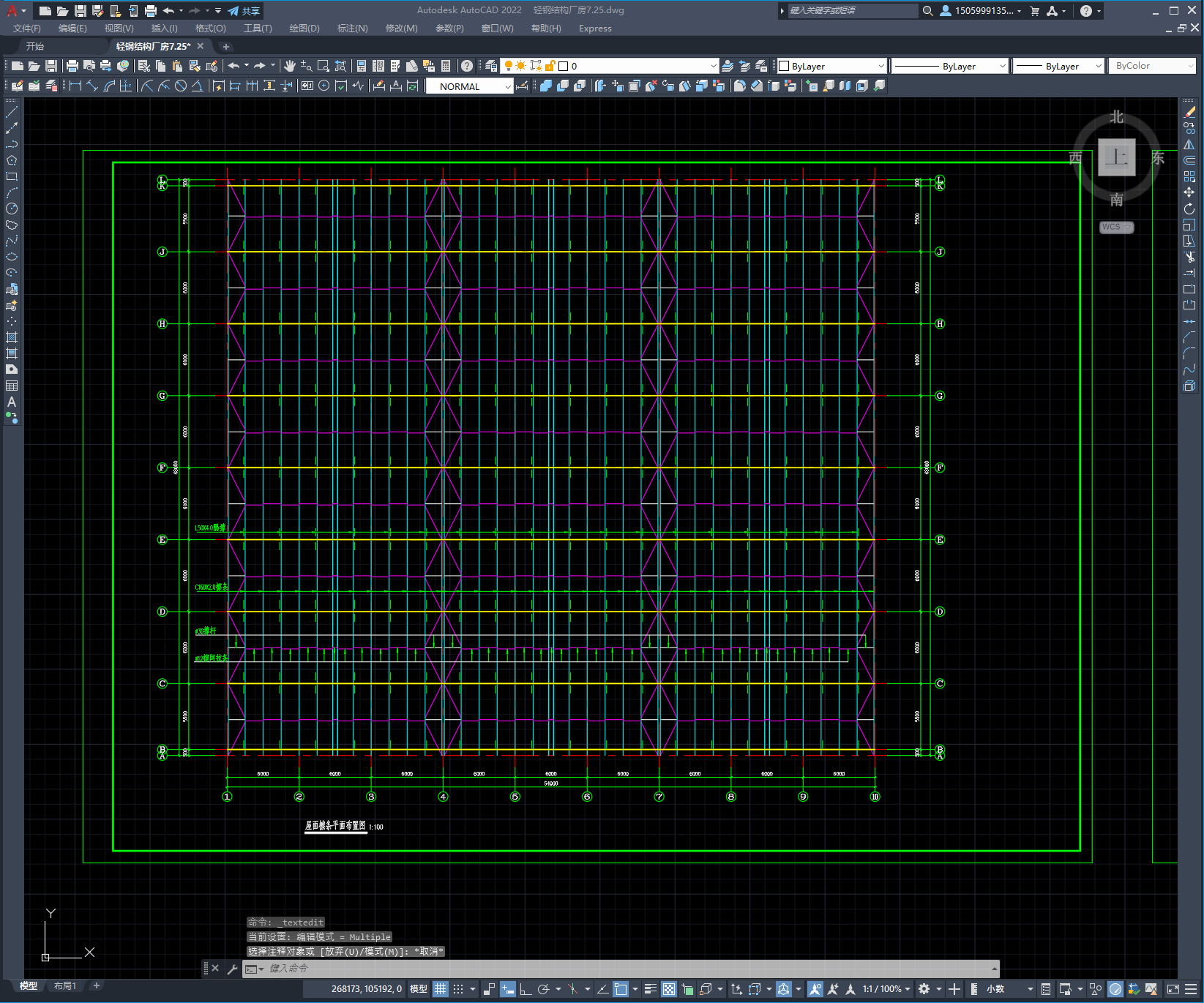Viewport: 1204px width, 1003px height.
Task: Select the Multiline Text A tool
Action: point(12,402)
